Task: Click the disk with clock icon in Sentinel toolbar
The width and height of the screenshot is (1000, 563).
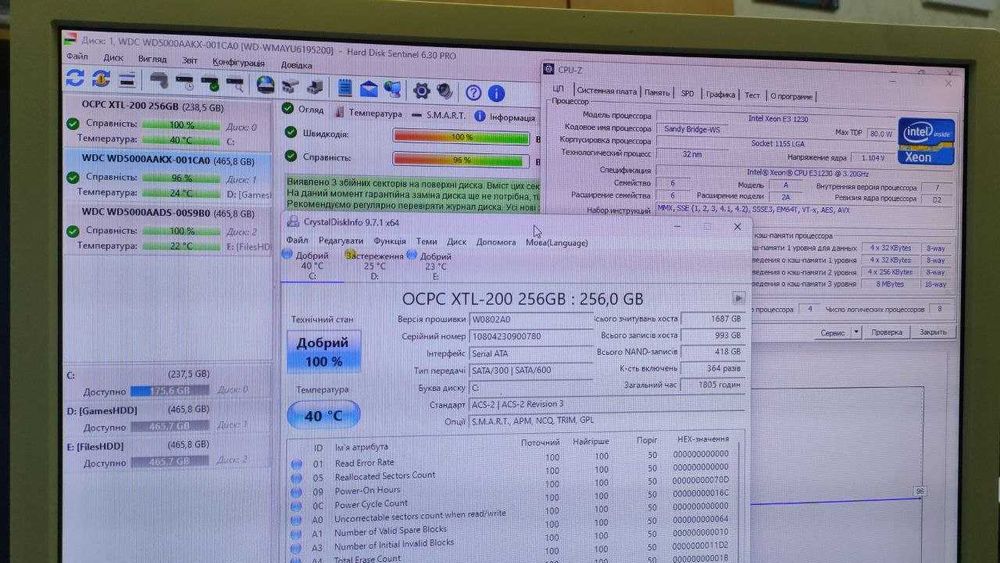Action: pyautogui.click(x=185, y=82)
